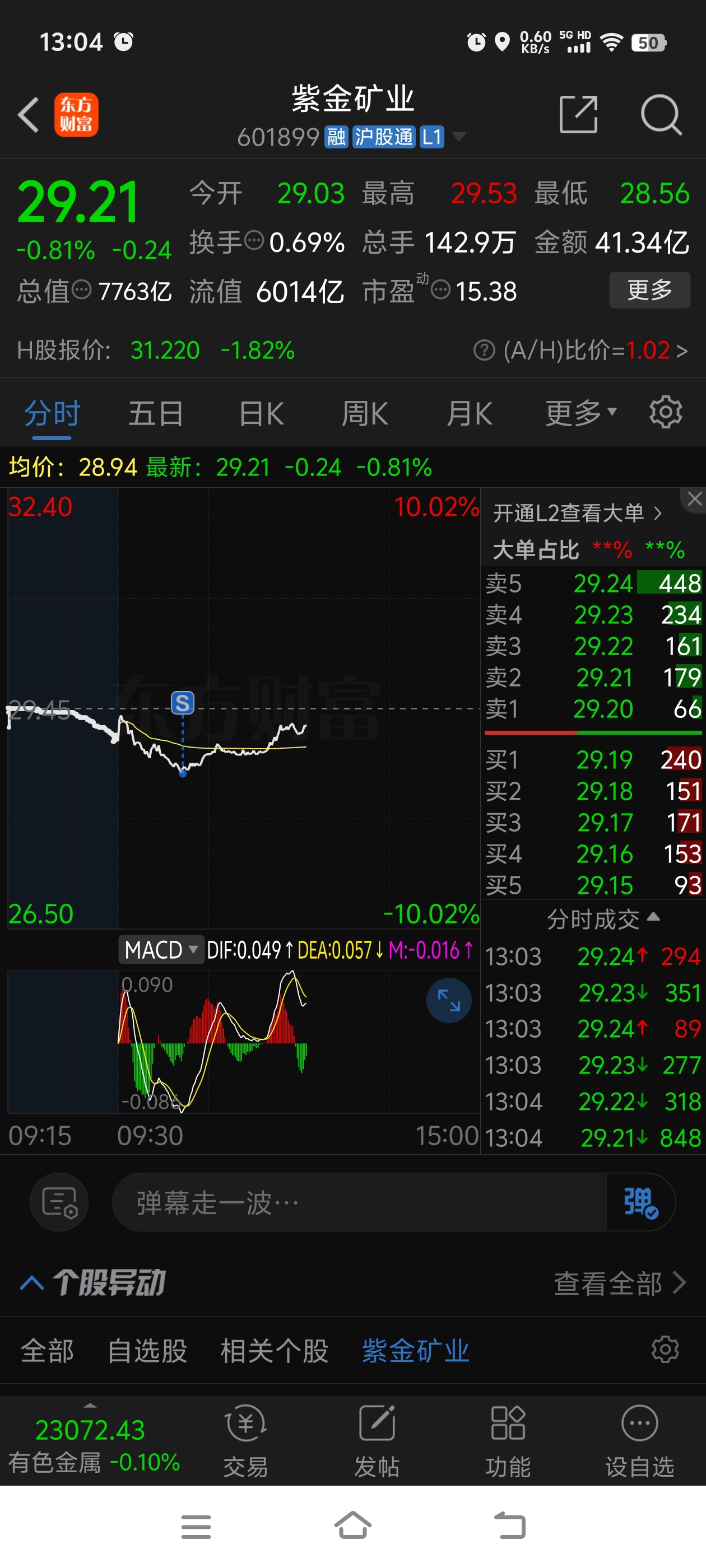
Task: Select the 全部 filter tab
Action: click(x=47, y=1351)
